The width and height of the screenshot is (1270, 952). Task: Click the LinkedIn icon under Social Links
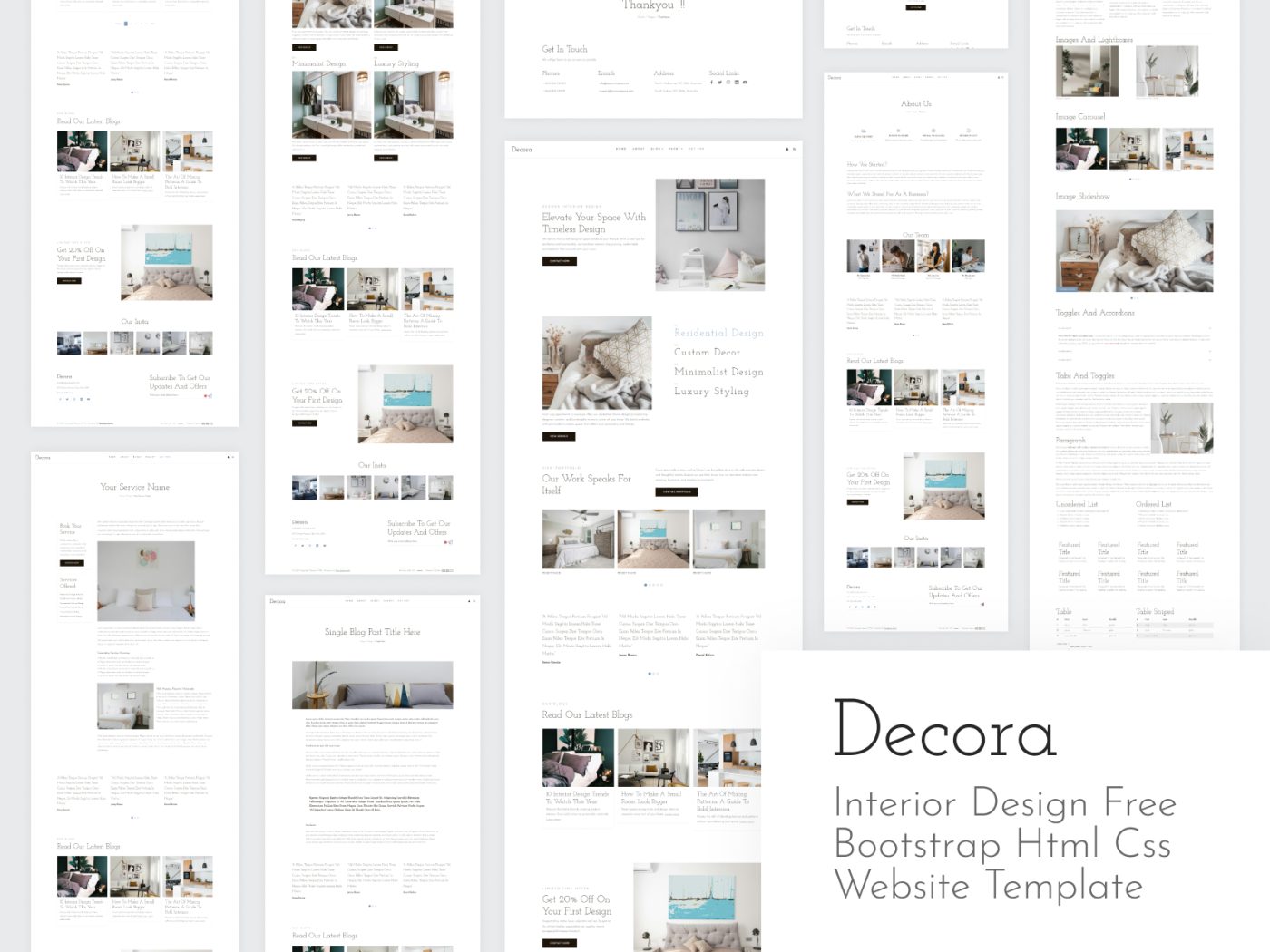(737, 82)
